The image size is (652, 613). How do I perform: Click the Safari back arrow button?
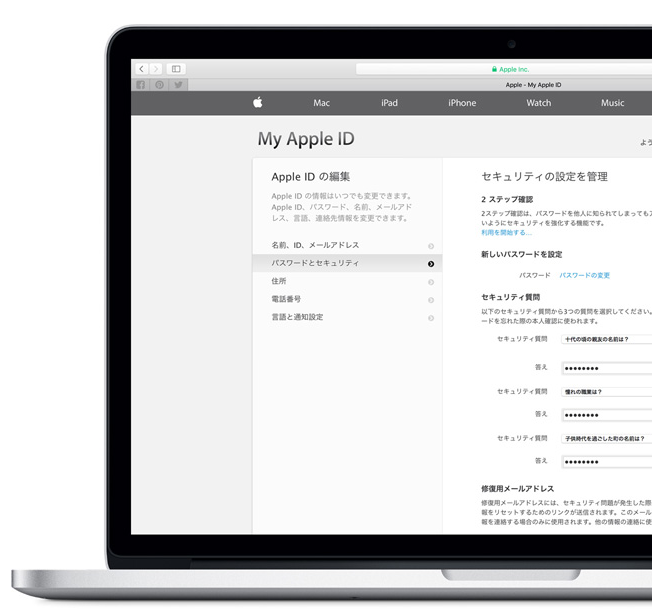pos(142,69)
